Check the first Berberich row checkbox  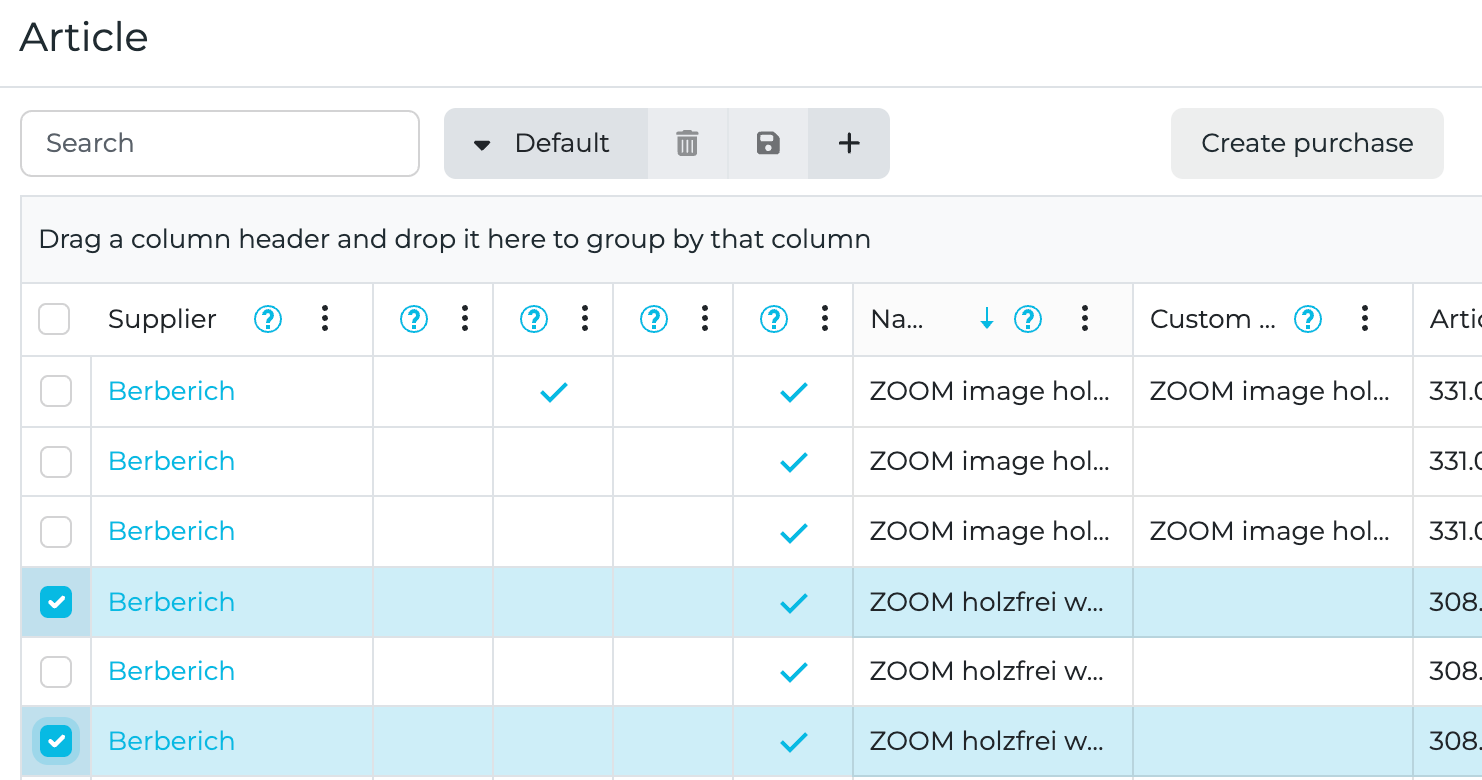point(56,391)
